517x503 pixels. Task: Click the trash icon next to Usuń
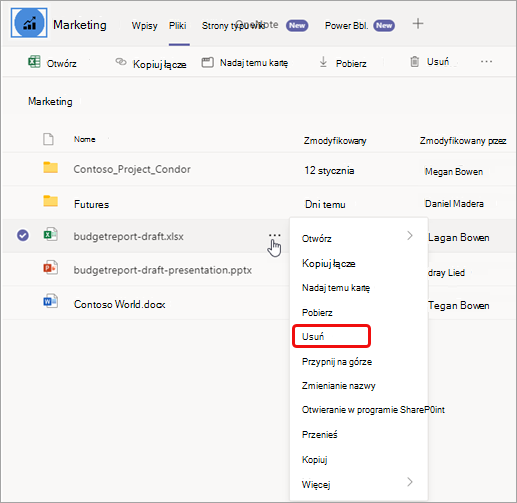point(414,62)
